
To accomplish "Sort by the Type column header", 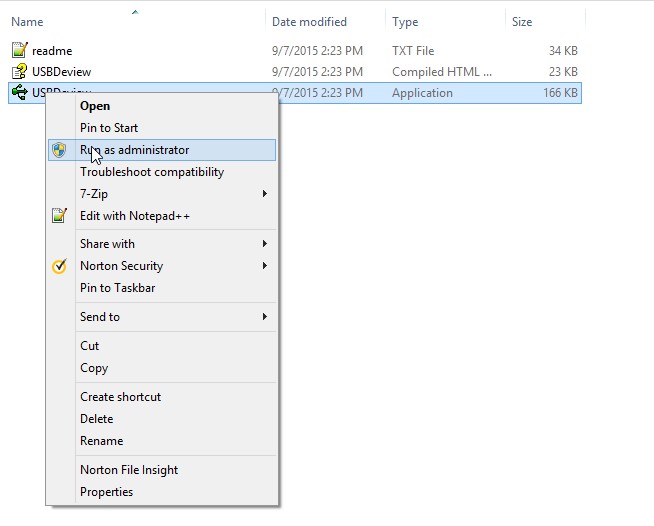I will click(x=405, y=22).
